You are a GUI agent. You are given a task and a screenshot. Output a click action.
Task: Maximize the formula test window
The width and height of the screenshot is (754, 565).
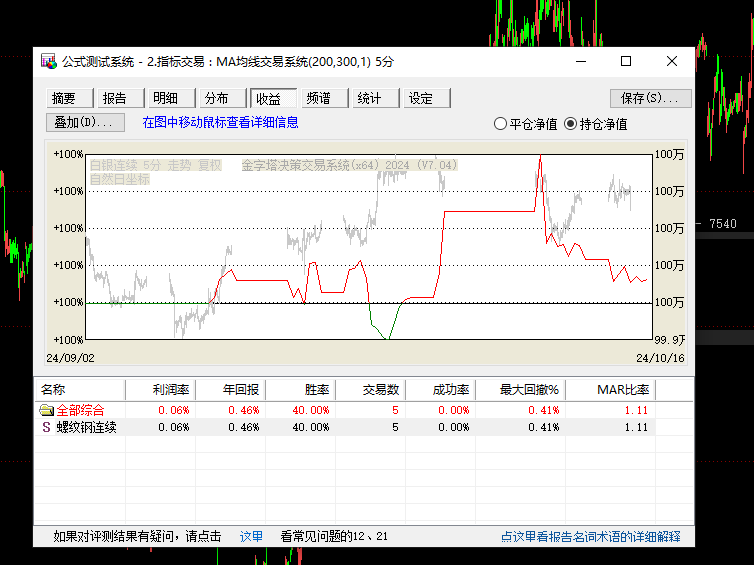click(626, 61)
